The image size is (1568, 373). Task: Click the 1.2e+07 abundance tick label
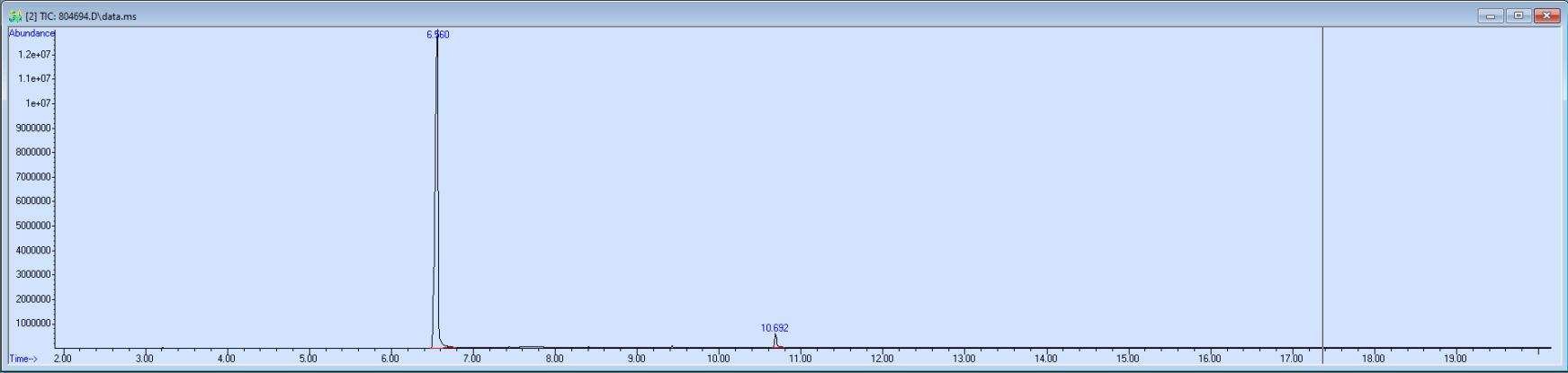tap(35, 55)
